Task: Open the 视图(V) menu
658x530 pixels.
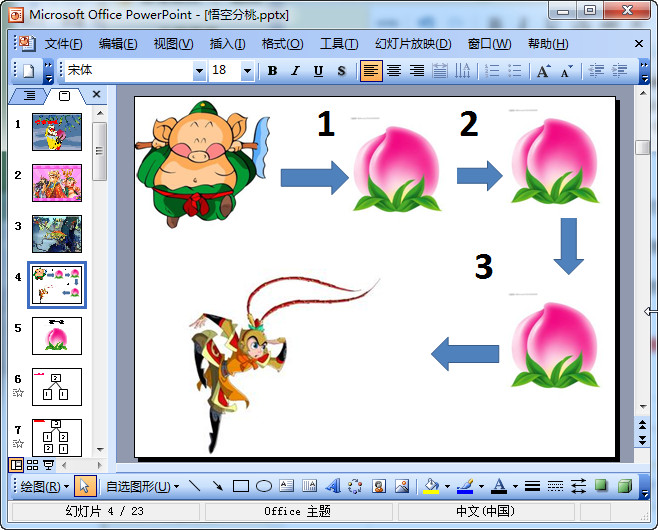Action: click(x=173, y=44)
